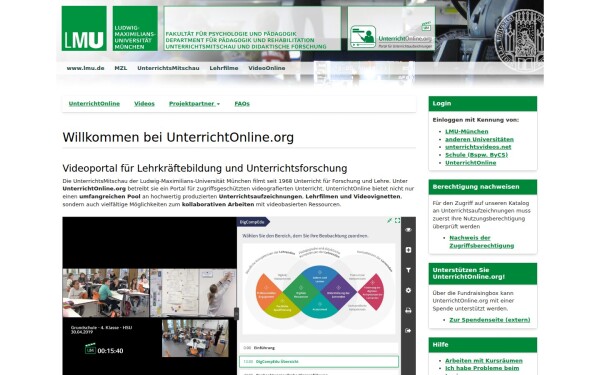600x375 pixels.
Task: Expand the Projektpartner dropdown menu
Action: coord(194,104)
